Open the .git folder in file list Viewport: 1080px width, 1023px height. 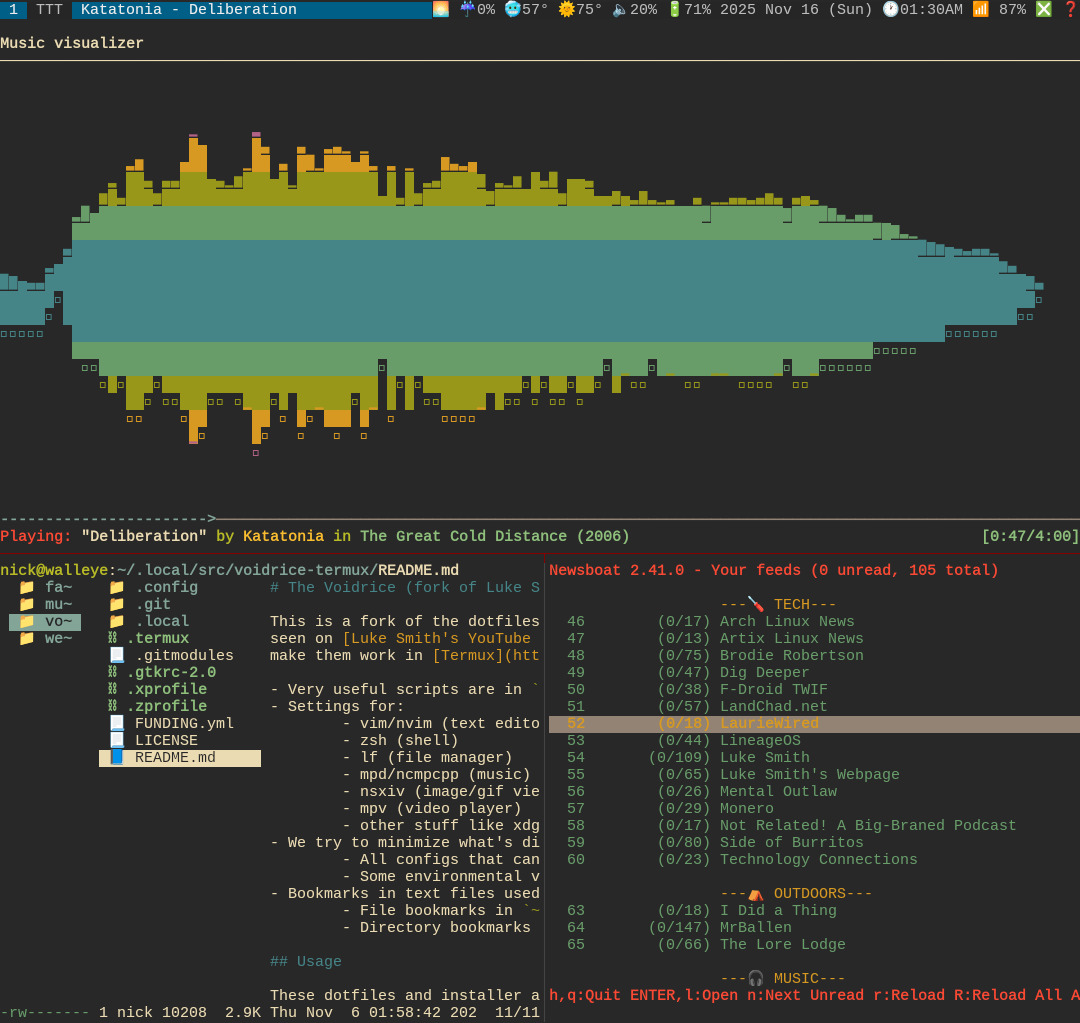point(152,605)
